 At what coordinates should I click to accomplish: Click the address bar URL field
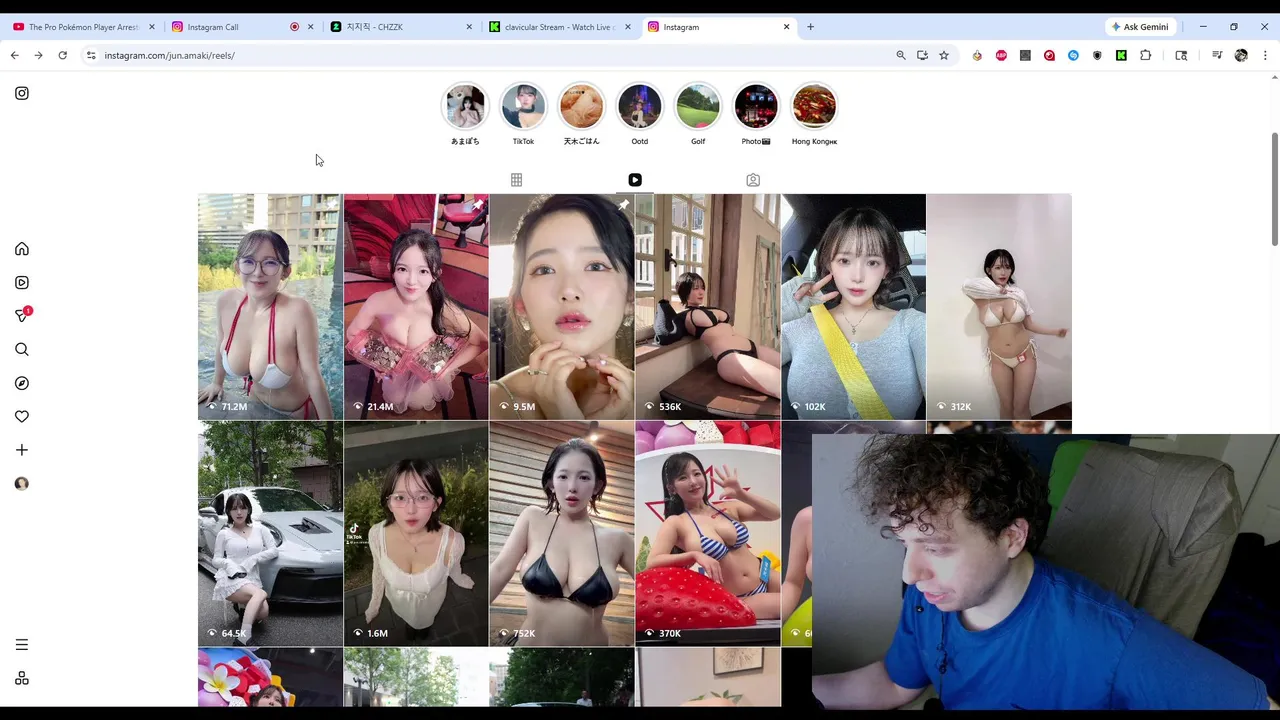[x=490, y=55]
